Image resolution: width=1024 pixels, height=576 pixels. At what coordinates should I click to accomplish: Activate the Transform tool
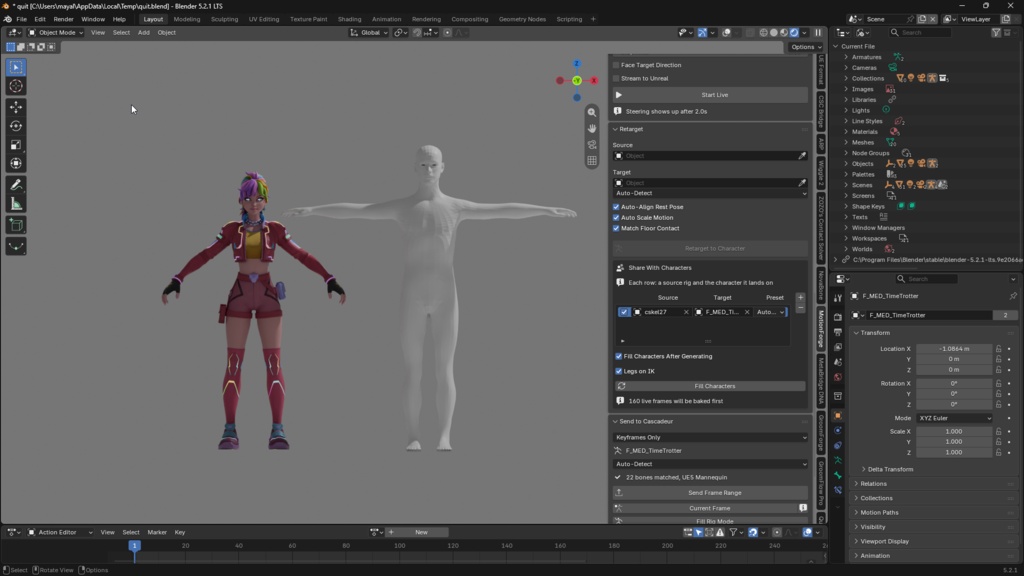16,164
